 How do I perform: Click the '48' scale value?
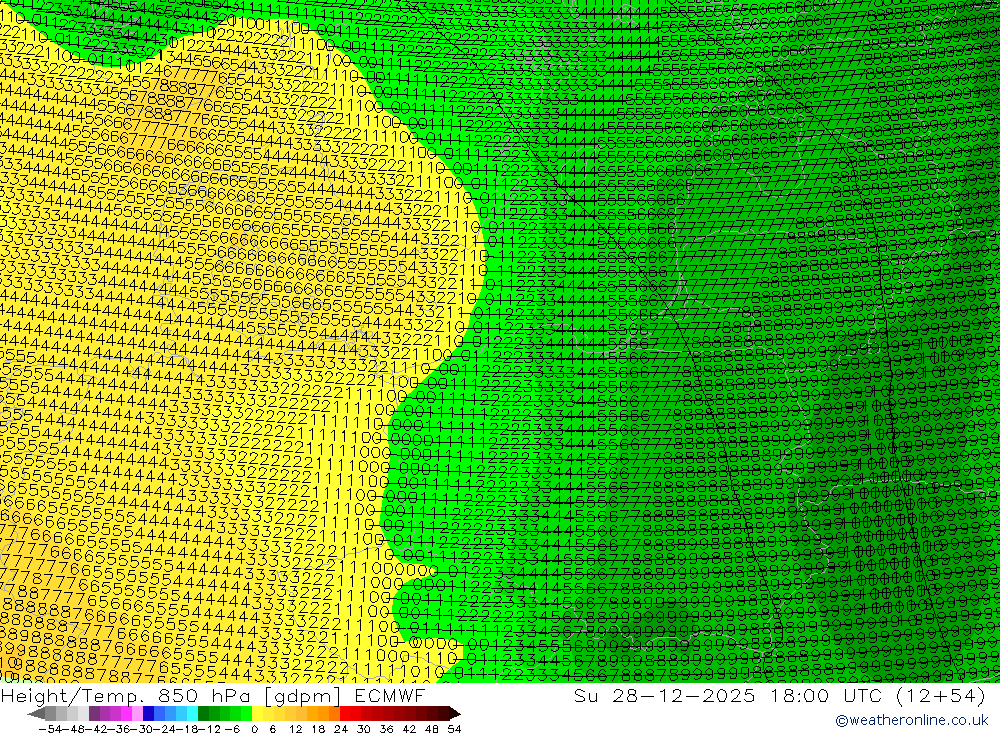[x=432, y=729]
